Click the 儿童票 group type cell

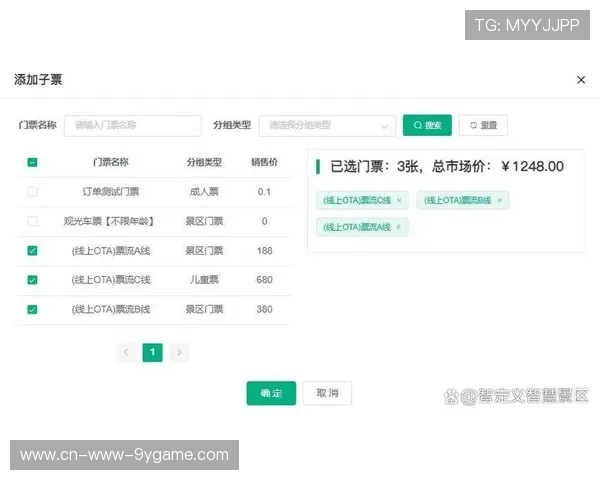coord(204,280)
